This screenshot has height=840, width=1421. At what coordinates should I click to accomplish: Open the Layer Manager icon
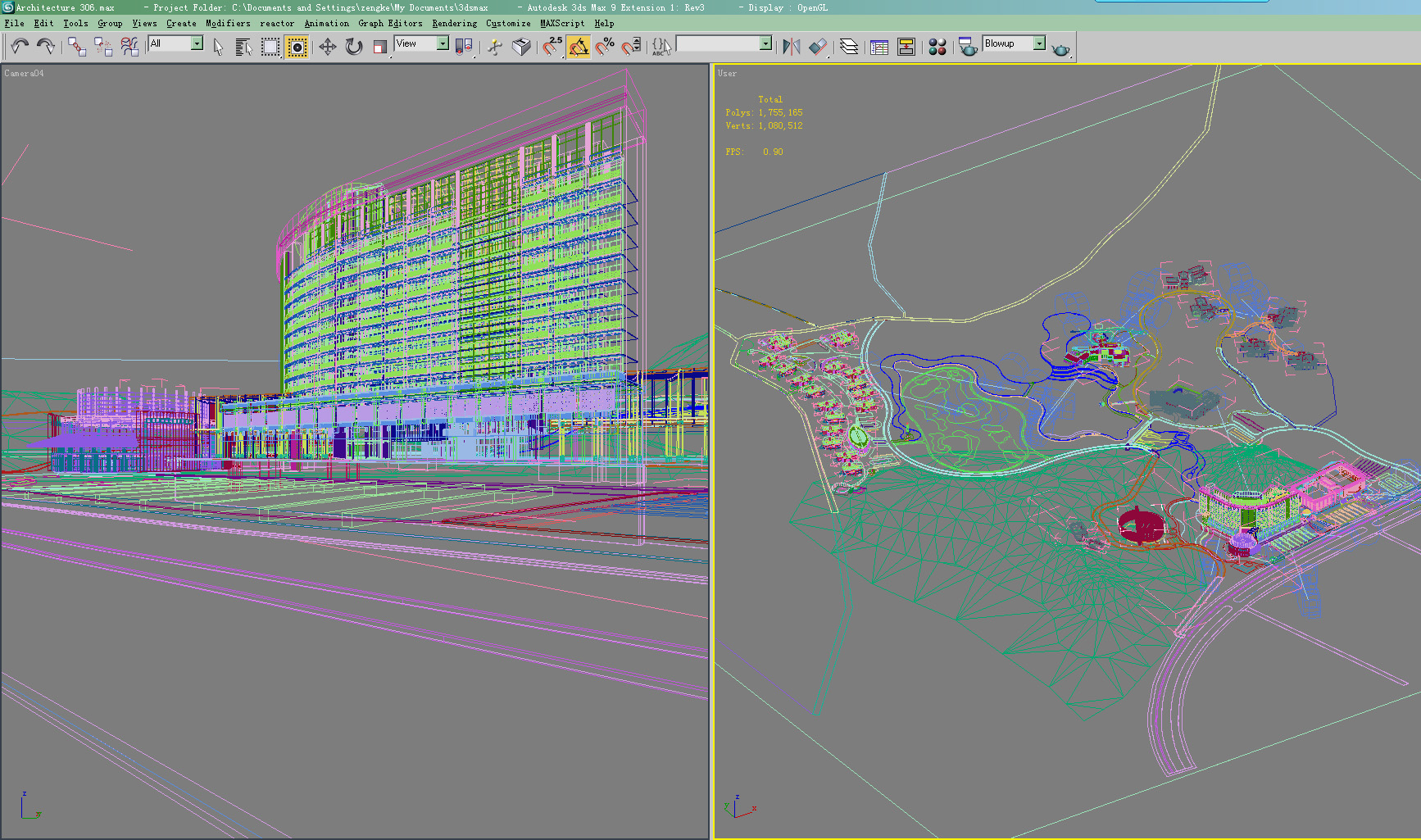[849, 47]
